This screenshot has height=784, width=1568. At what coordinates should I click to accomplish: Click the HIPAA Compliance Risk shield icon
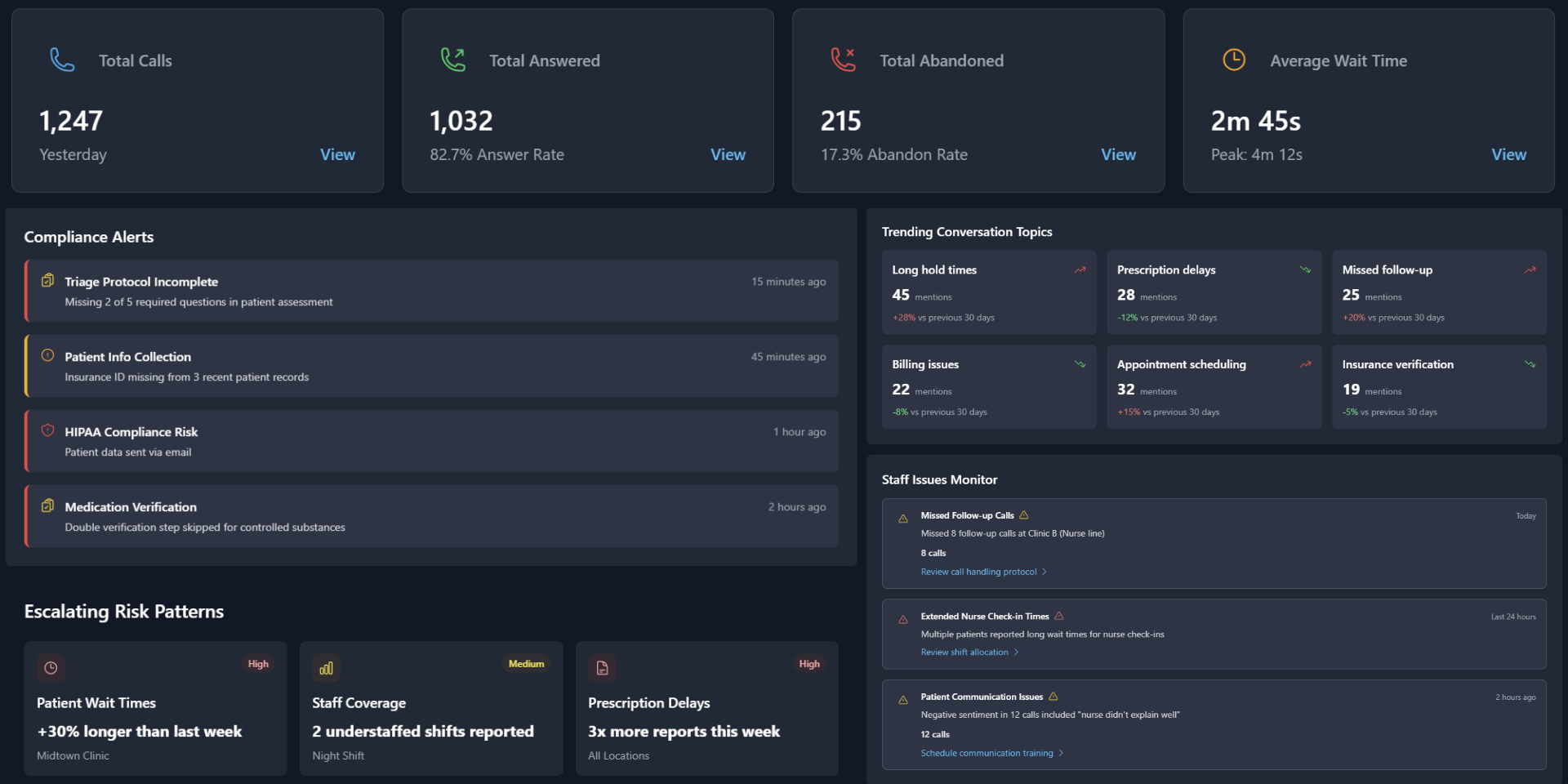click(47, 430)
